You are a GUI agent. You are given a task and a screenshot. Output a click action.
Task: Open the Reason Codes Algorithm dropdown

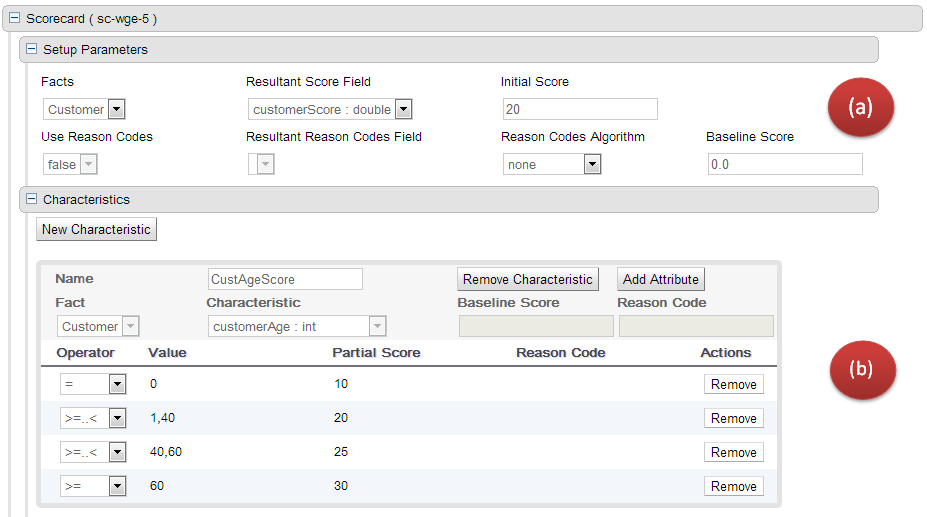click(x=592, y=165)
